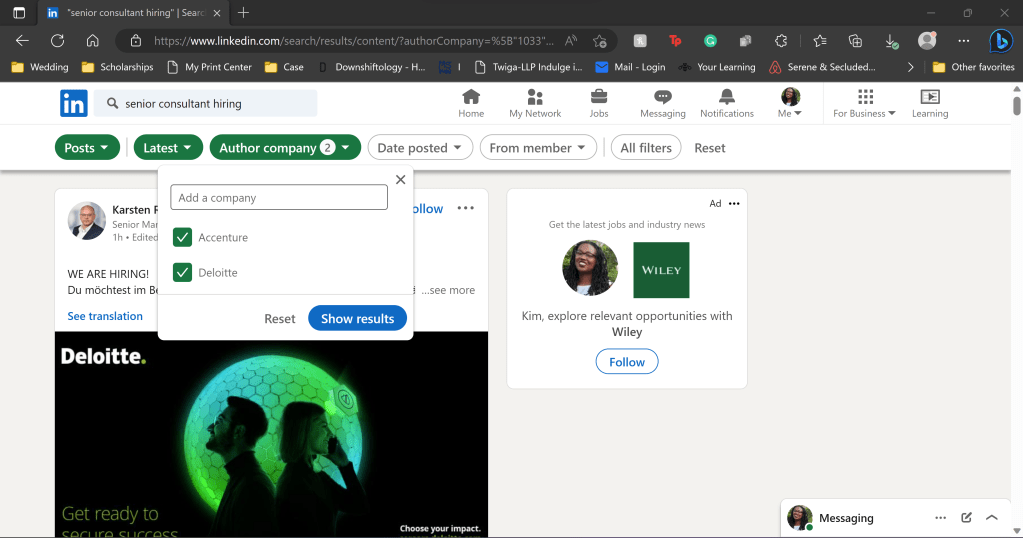1023x538 pixels.
Task: Type in Add a company field
Action: [279, 198]
